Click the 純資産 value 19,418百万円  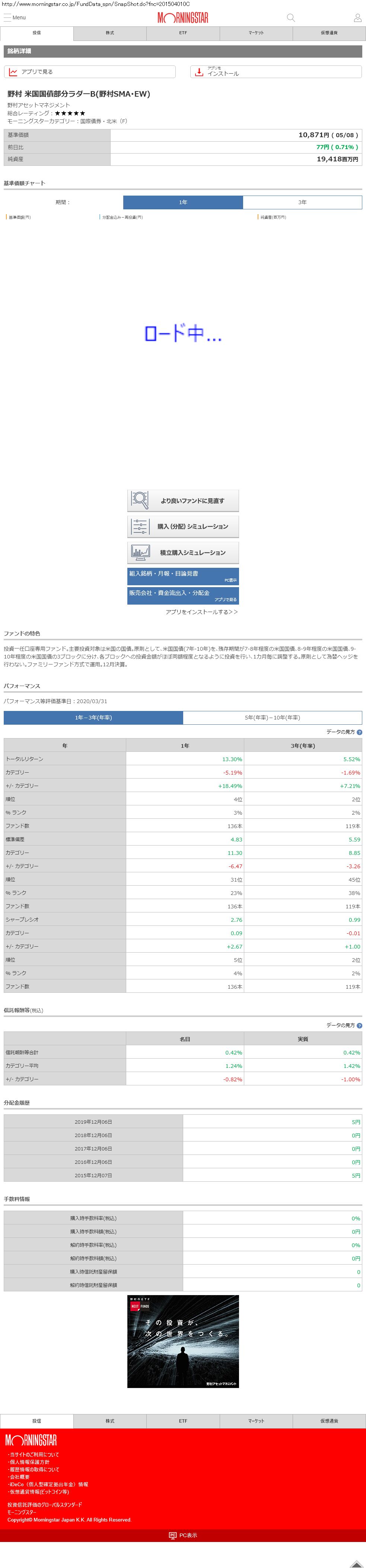337,160
